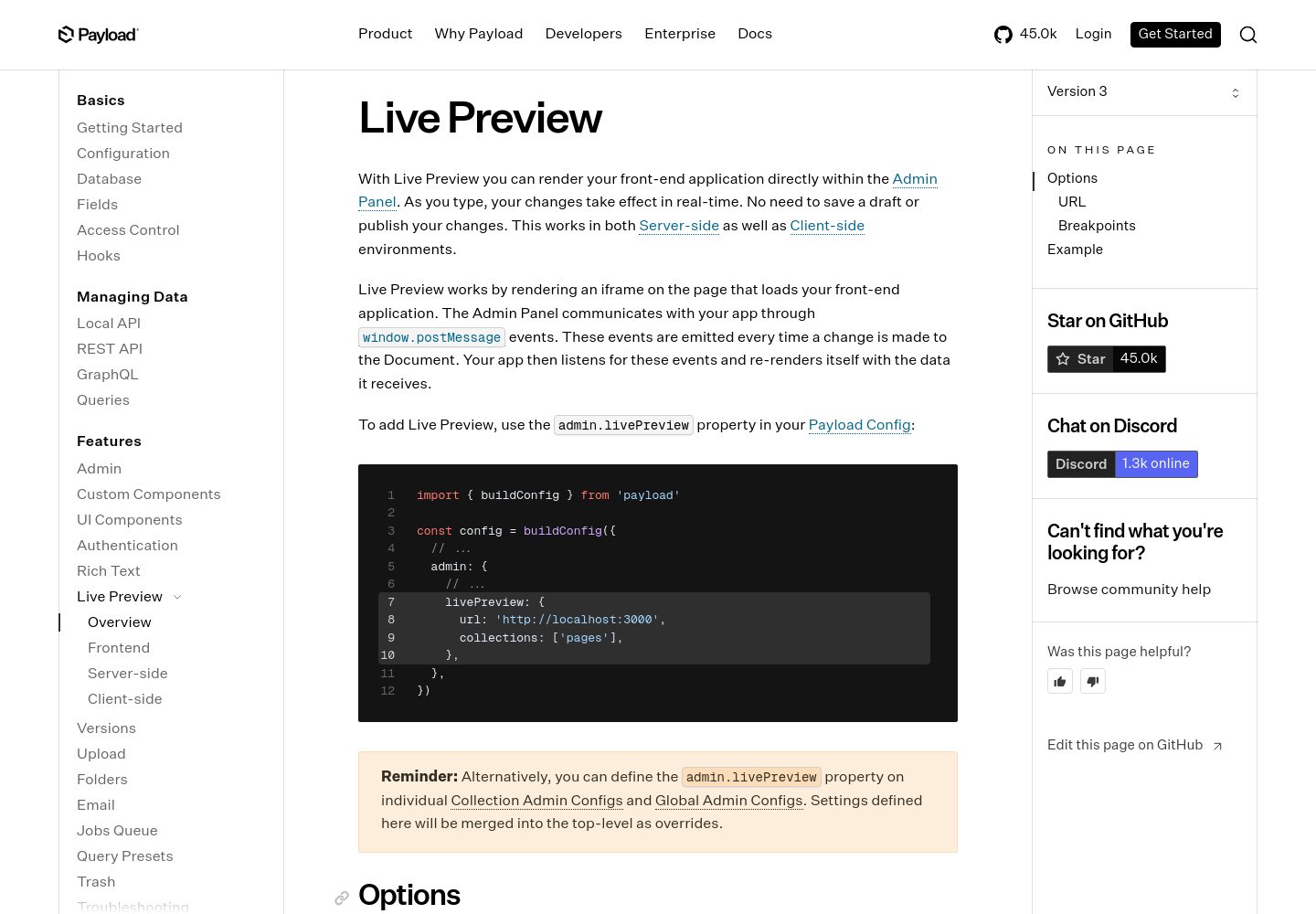This screenshot has height=914, width=1316.
Task: Open Jobs Queue in sidebar
Action: pos(117,831)
